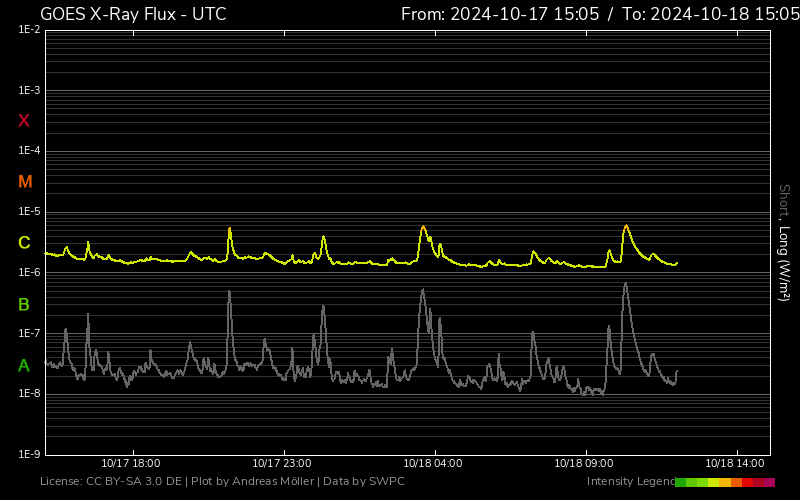Select the green B flare class label

coord(24,304)
